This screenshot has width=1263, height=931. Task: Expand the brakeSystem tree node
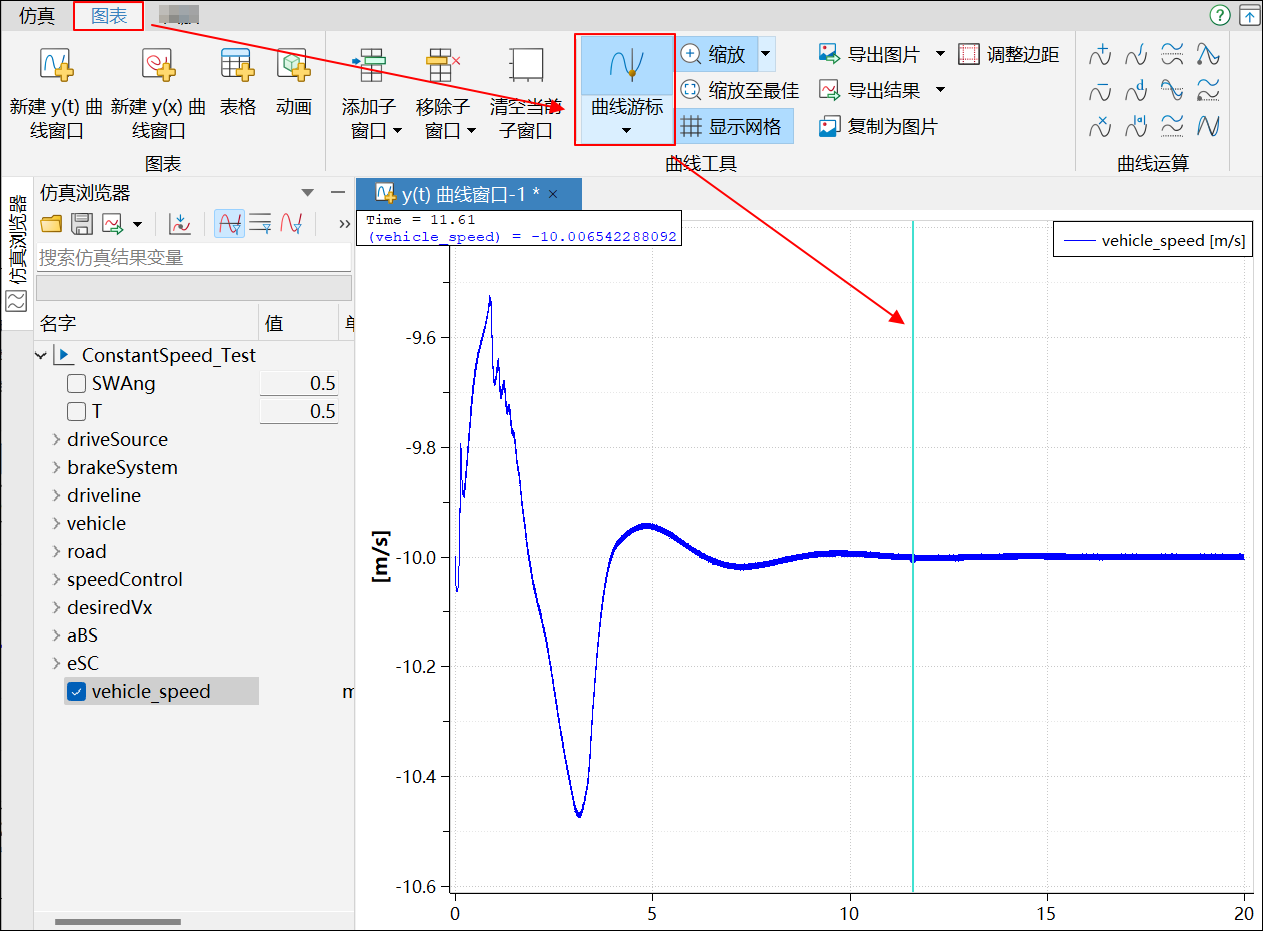[x=56, y=468]
